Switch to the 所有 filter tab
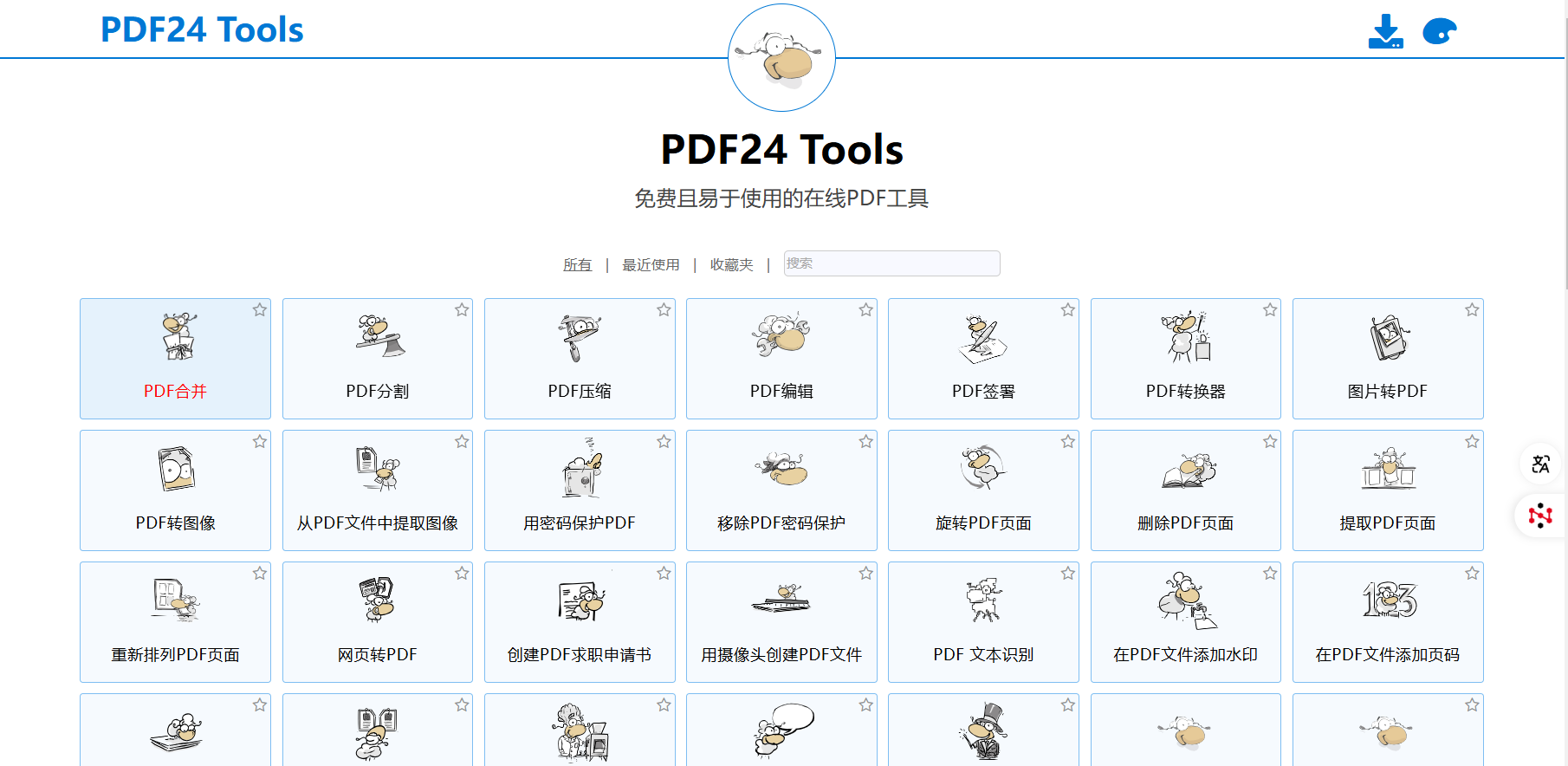1568x766 pixels. tap(577, 265)
